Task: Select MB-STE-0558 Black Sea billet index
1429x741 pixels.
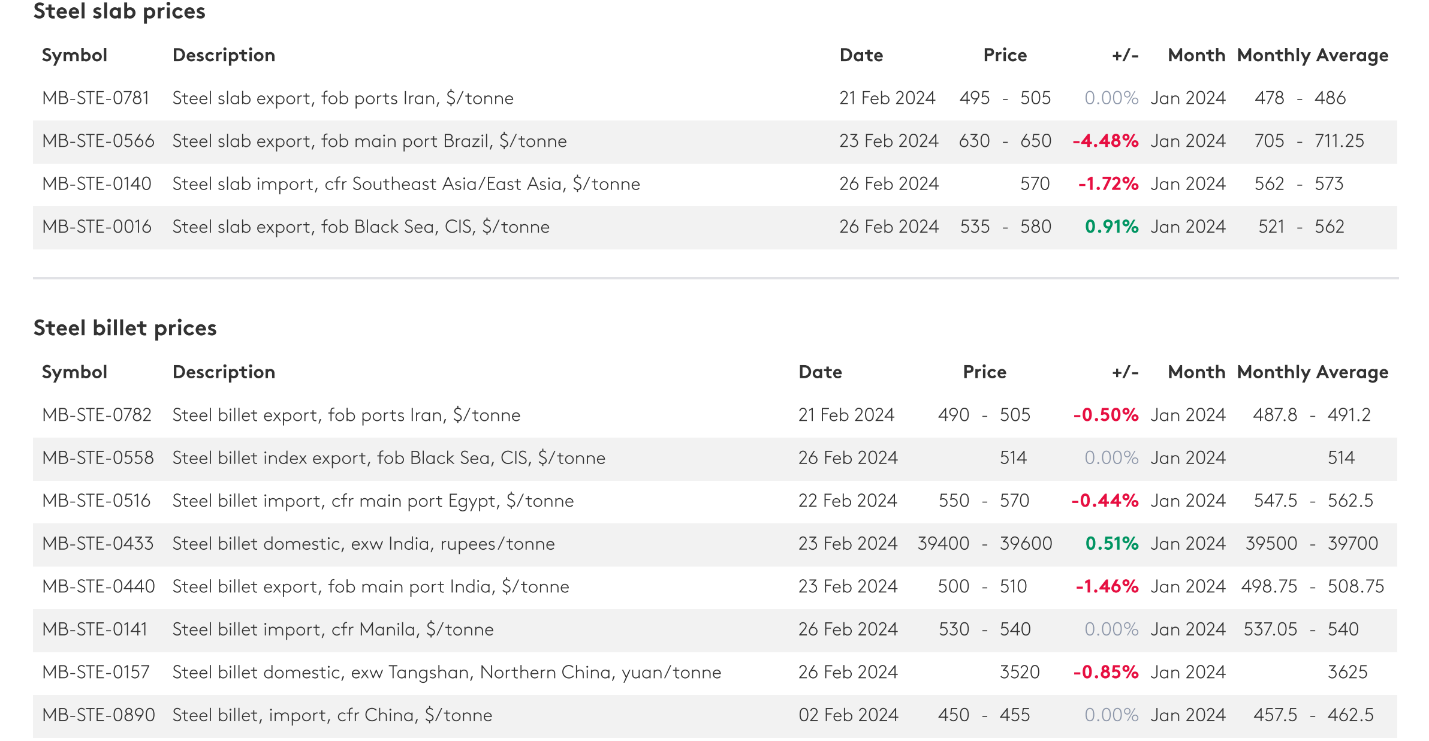Action: coord(715,458)
